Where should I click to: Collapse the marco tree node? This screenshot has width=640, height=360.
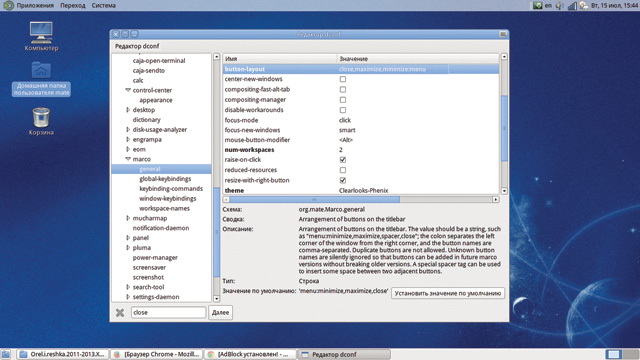click(x=128, y=159)
